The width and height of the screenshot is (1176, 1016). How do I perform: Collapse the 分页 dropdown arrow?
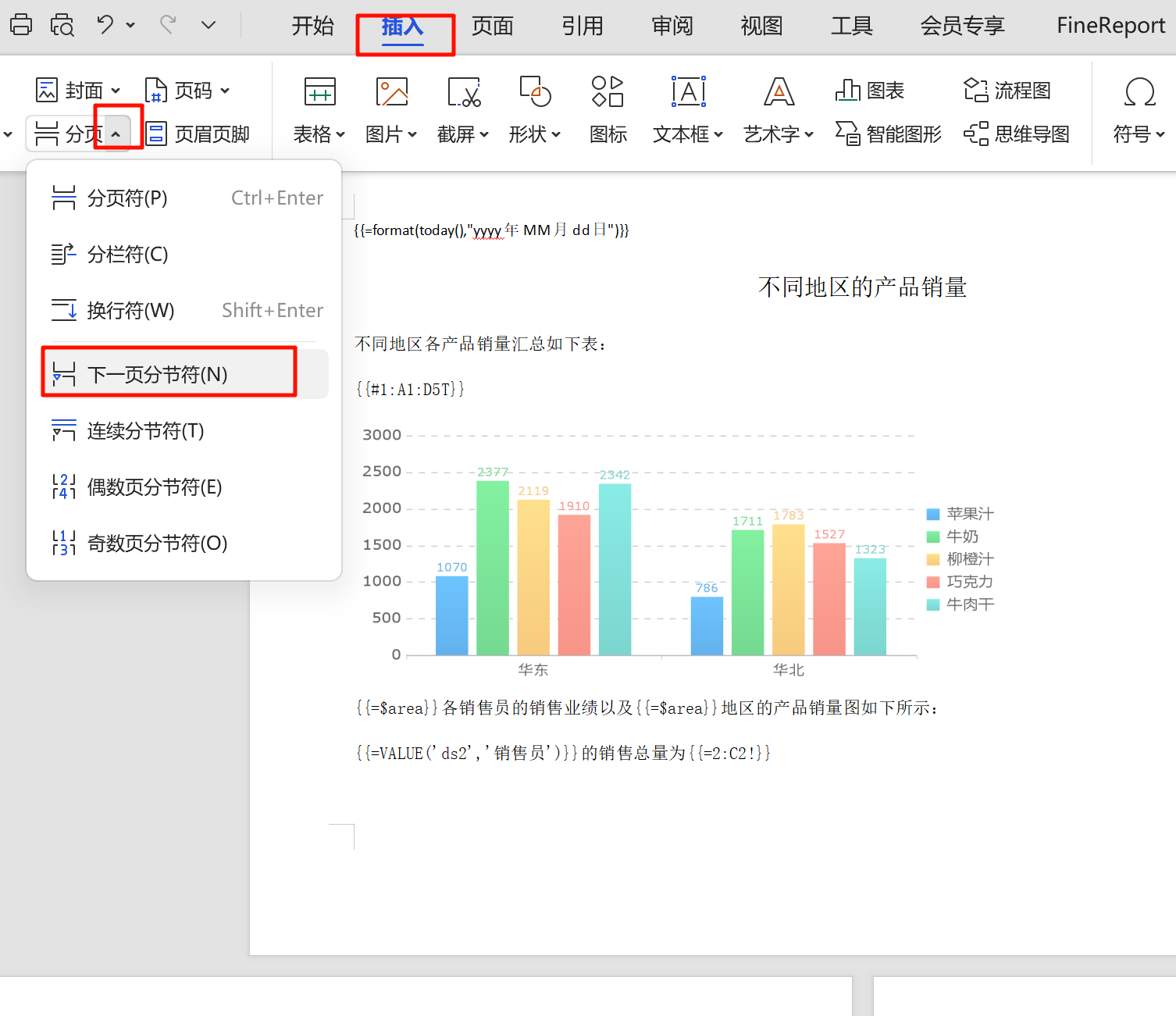(116, 134)
